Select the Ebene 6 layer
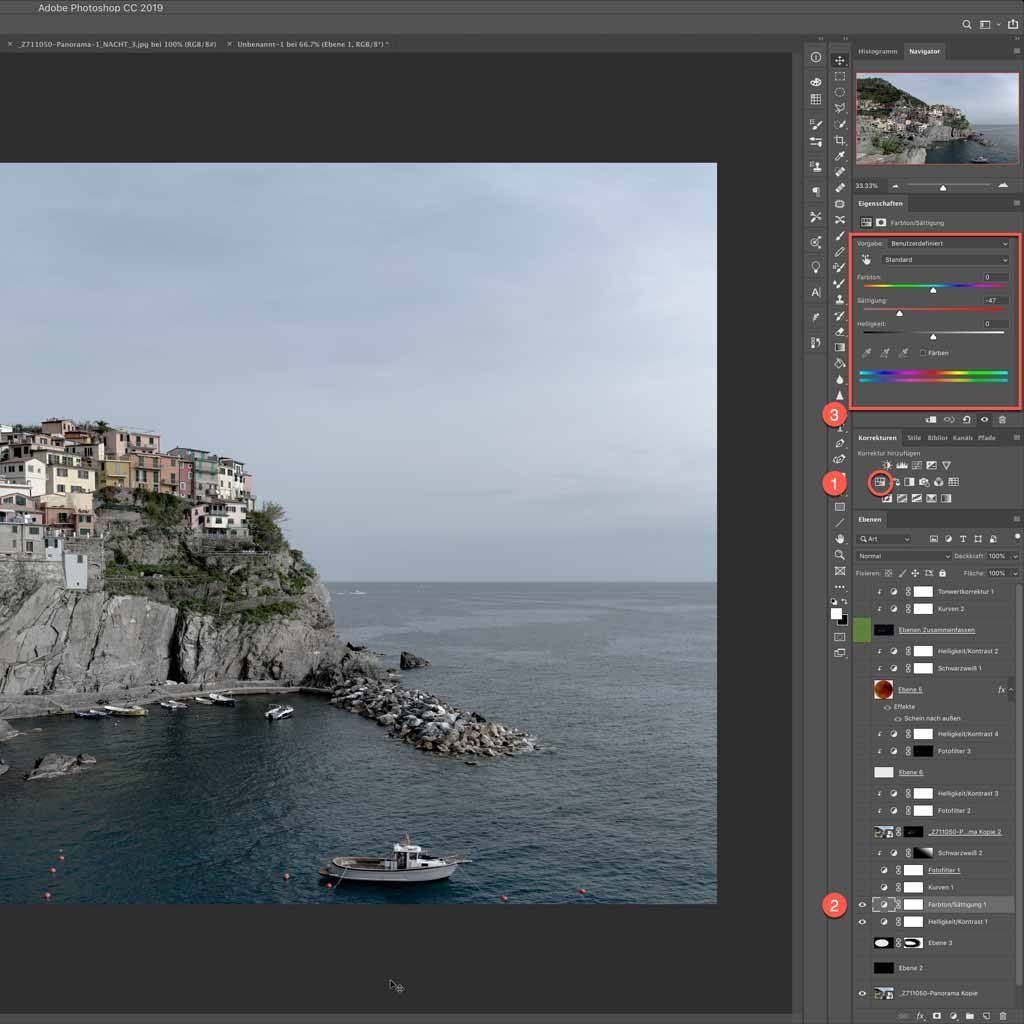 click(x=910, y=773)
